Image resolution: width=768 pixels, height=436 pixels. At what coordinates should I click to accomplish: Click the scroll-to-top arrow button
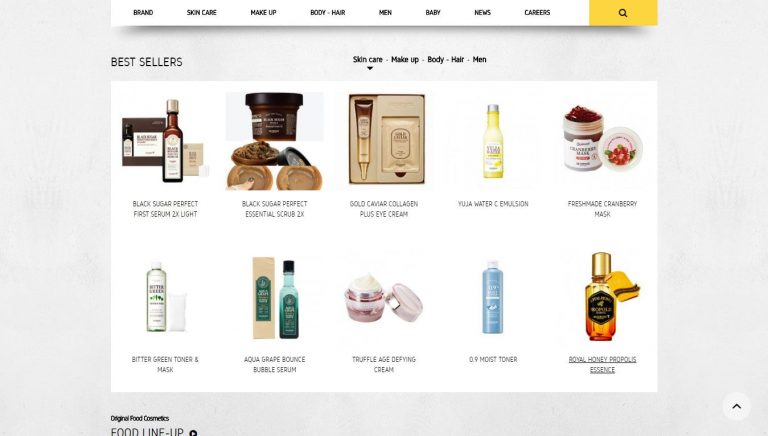pyautogui.click(x=736, y=406)
